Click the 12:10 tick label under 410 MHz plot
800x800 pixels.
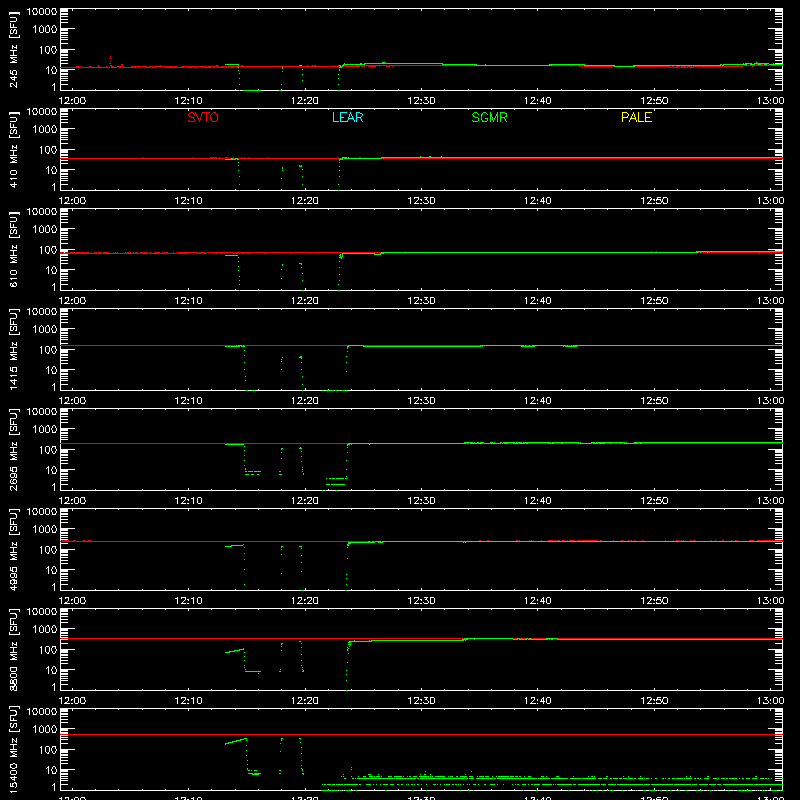tap(188, 201)
